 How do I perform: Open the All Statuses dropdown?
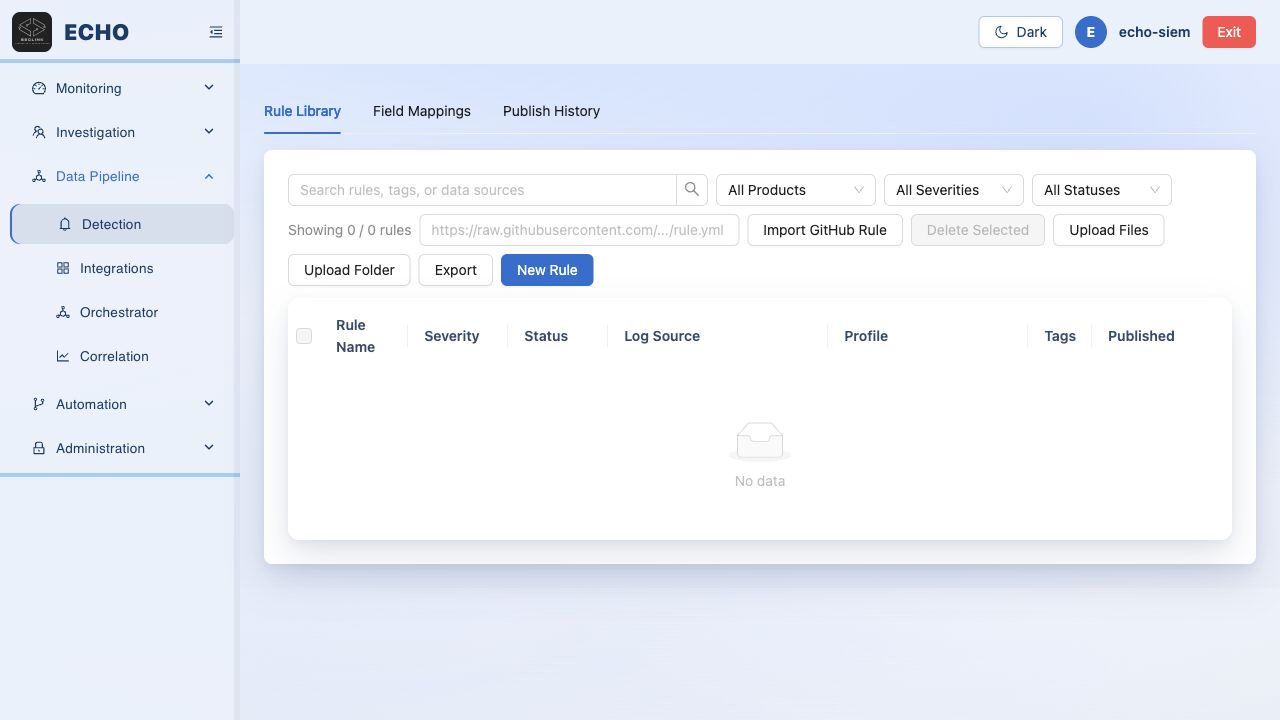click(1102, 190)
